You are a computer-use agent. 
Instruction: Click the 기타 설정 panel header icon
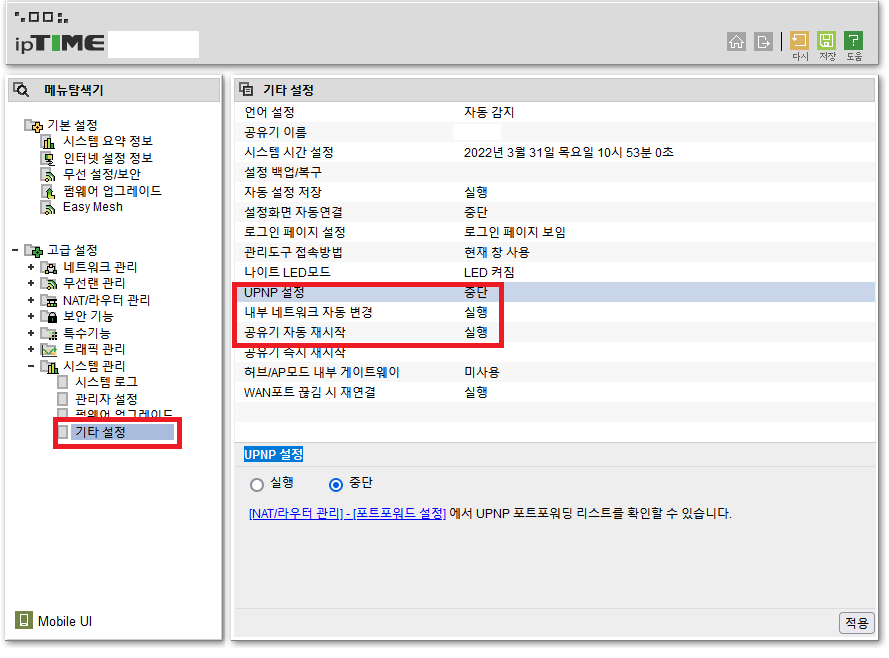(246, 90)
